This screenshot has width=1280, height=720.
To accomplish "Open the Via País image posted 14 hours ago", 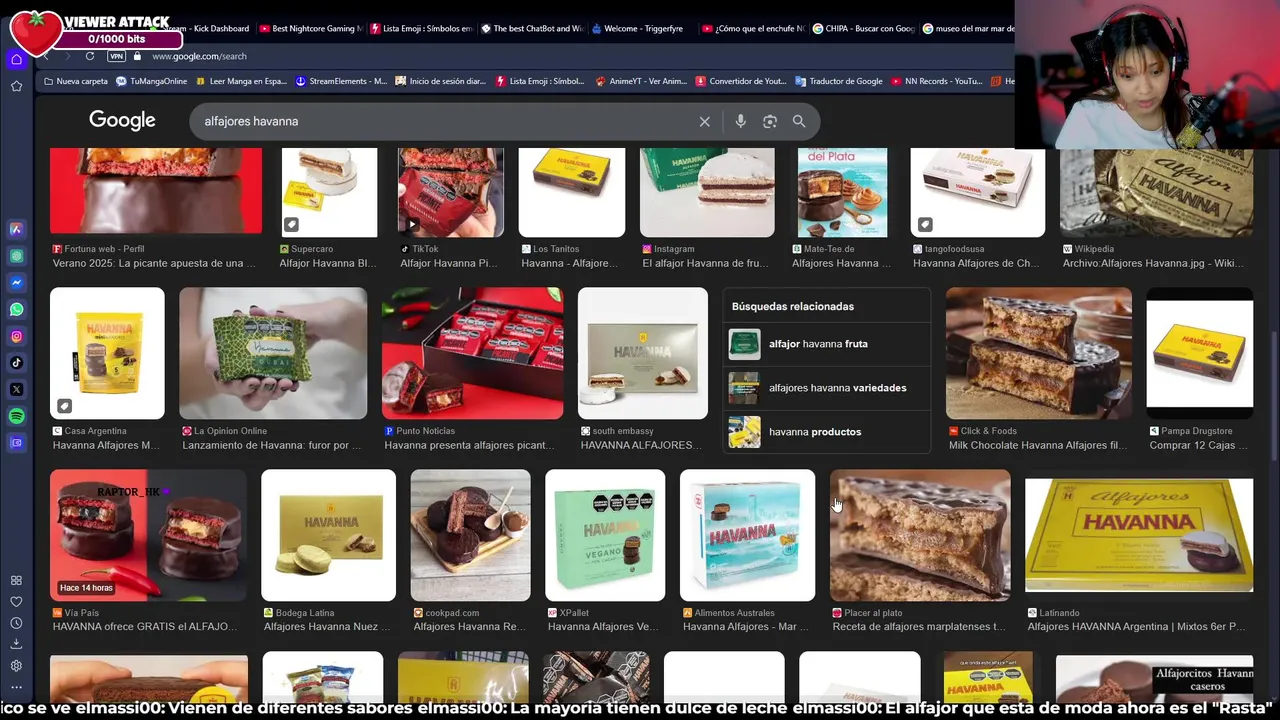I will click(x=148, y=535).
